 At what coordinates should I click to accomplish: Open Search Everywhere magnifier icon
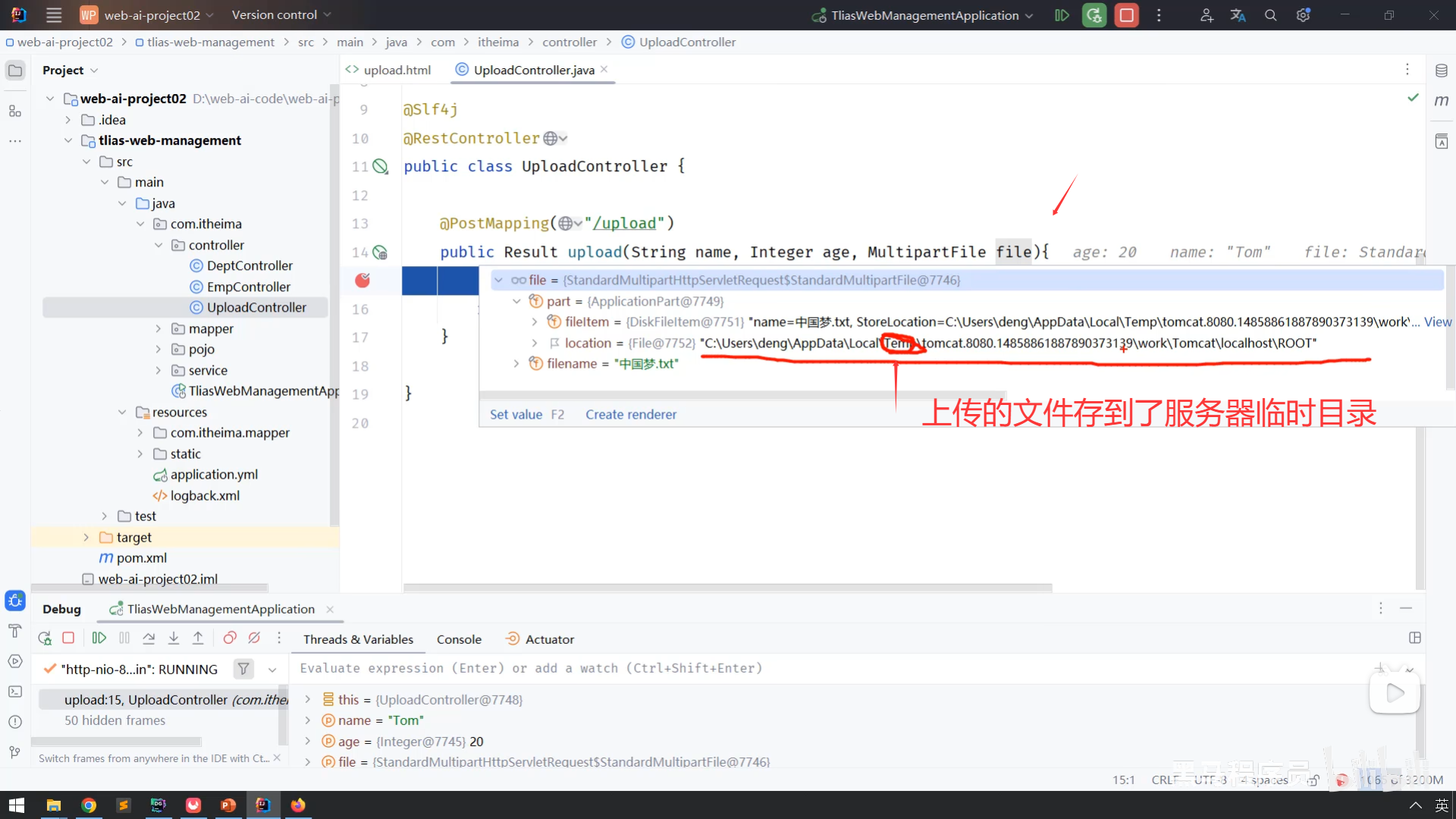coord(1270,15)
